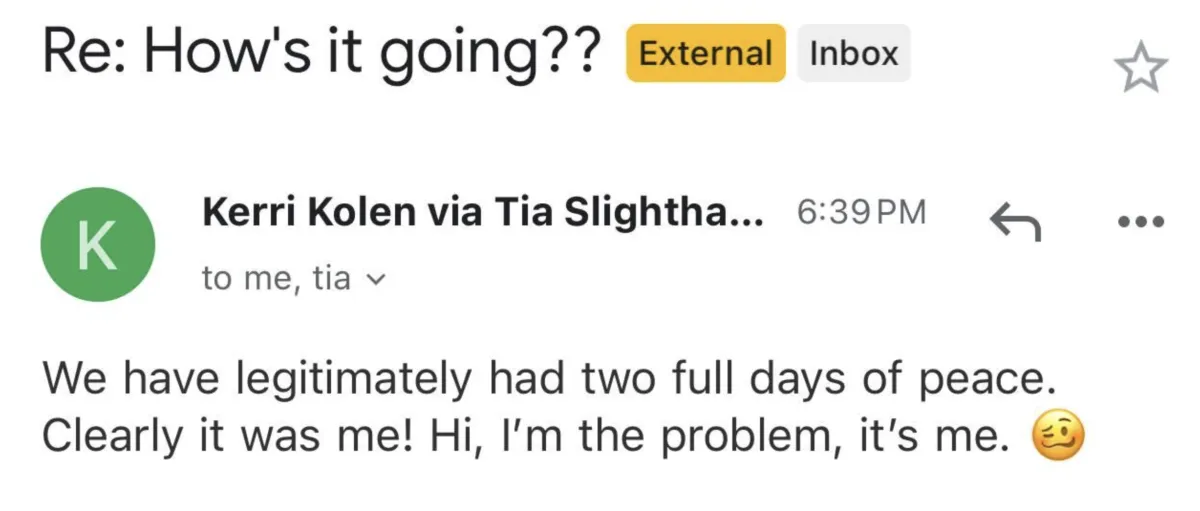This screenshot has height=511, width=1200.
Task: Click the 6:39 PM timestamp
Action: [861, 212]
